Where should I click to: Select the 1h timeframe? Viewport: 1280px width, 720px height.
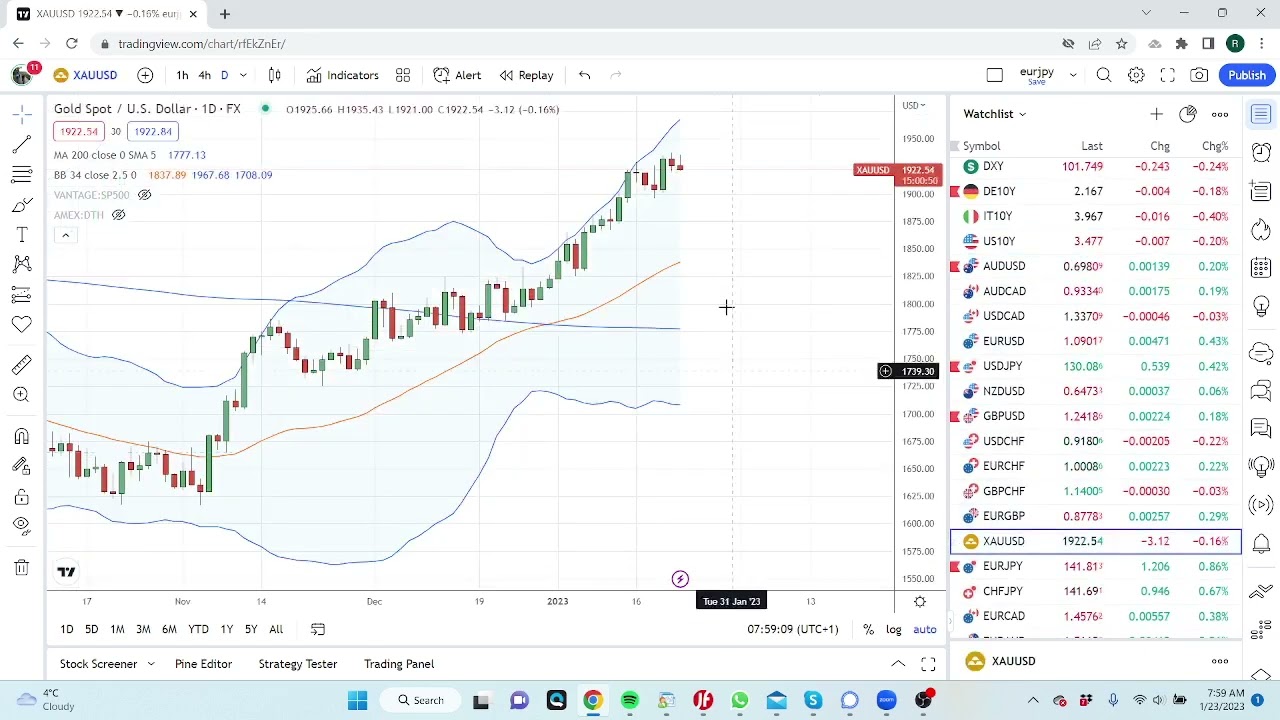[x=182, y=75]
